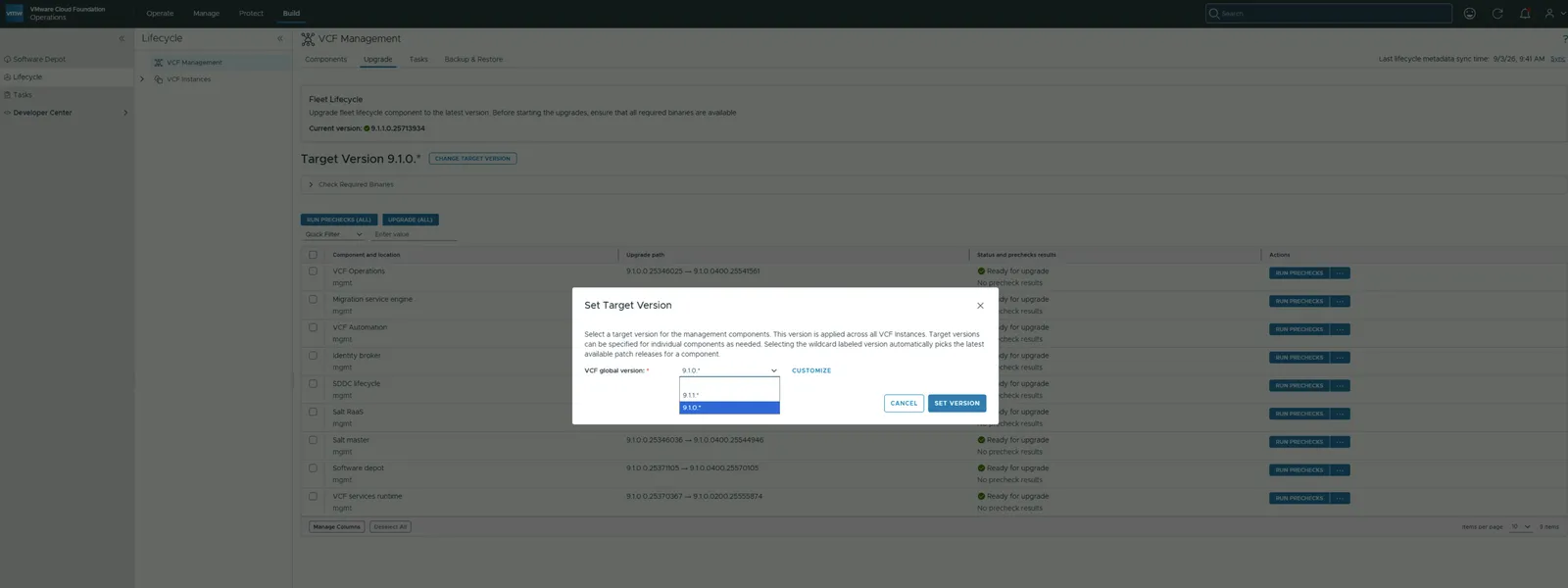Check the VCF Operations row checkbox

coord(313,270)
